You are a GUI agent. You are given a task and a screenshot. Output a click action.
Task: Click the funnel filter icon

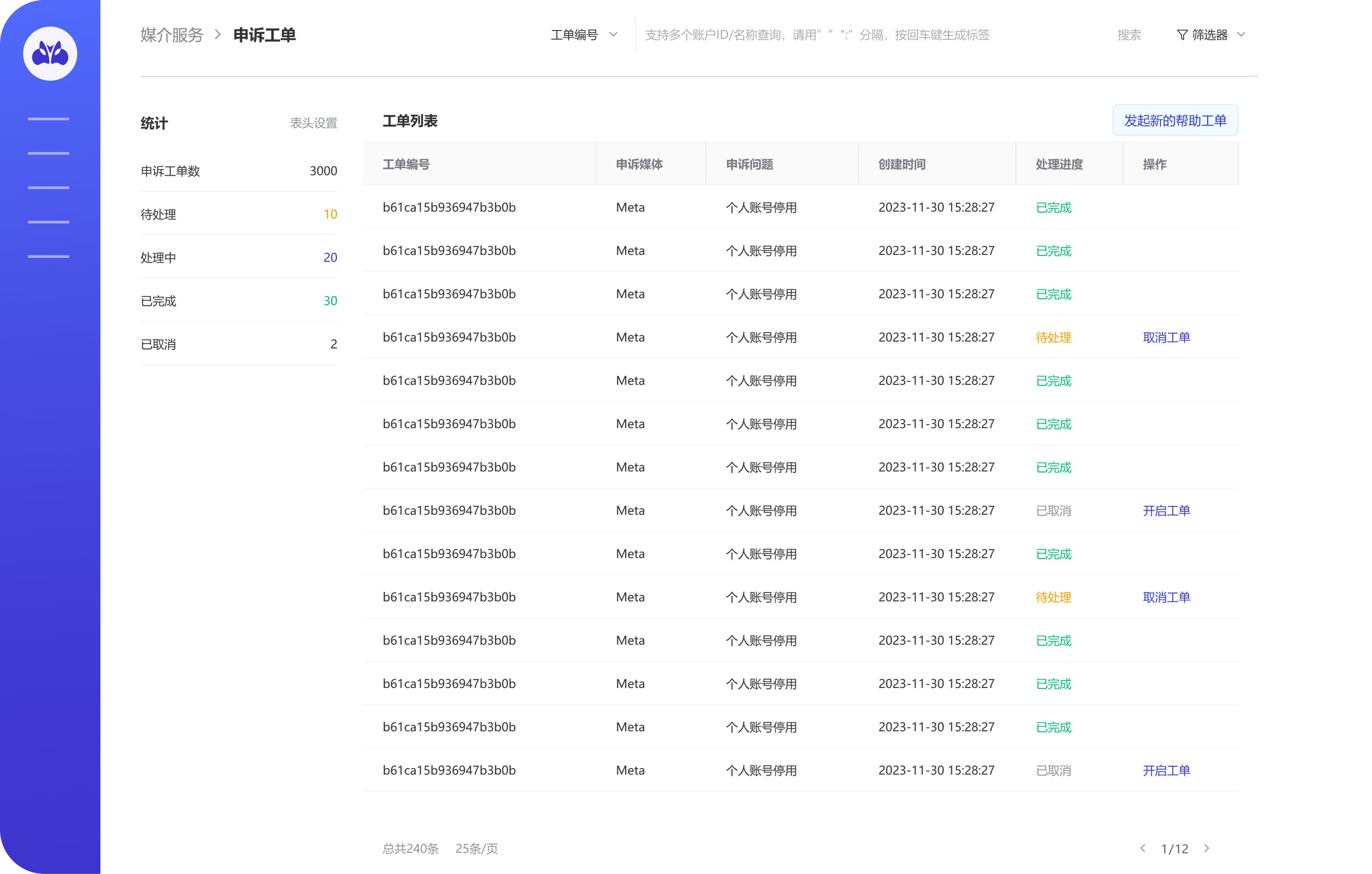pos(1182,35)
